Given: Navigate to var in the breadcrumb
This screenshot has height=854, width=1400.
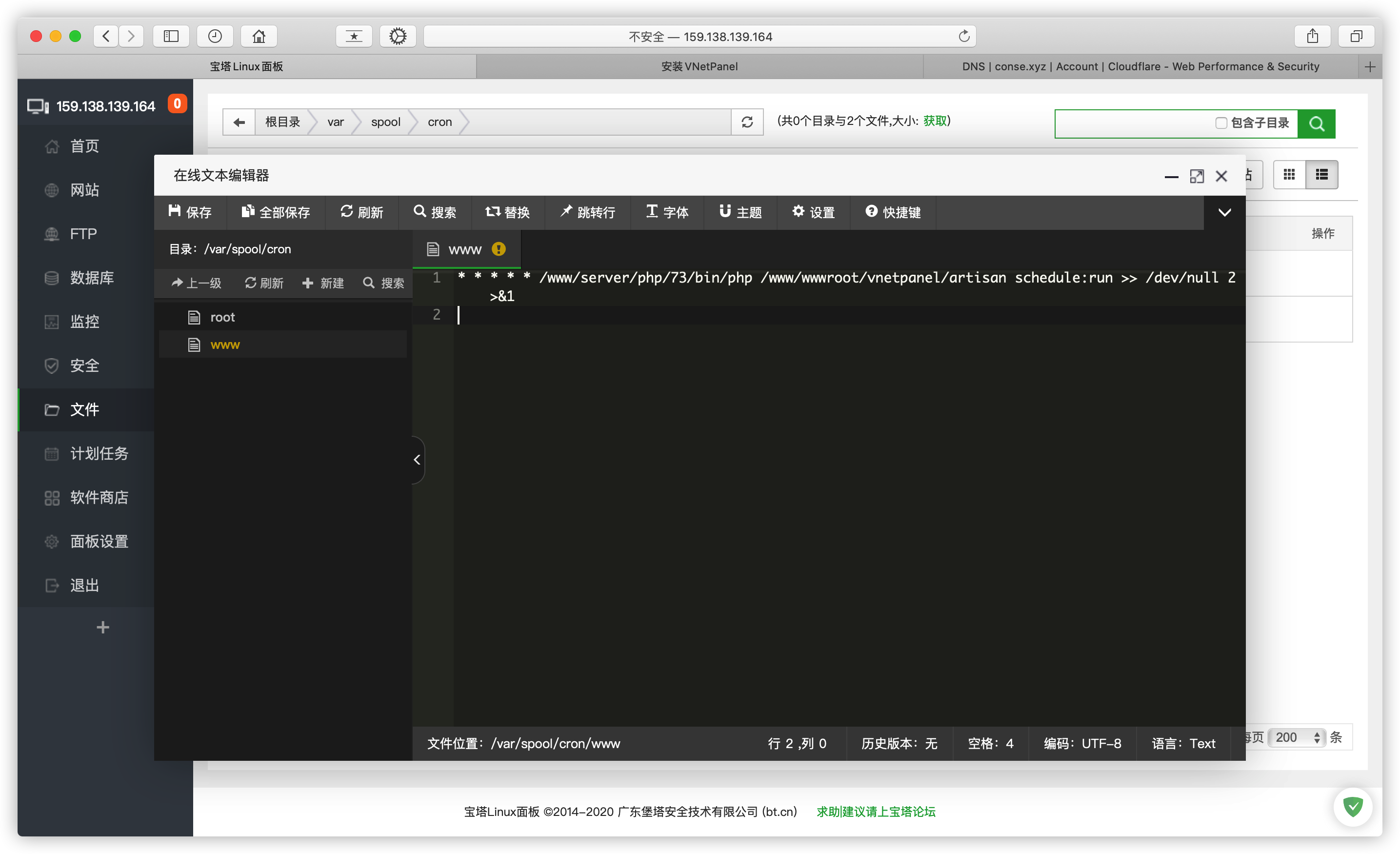Looking at the screenshot, I should point(335,122).
